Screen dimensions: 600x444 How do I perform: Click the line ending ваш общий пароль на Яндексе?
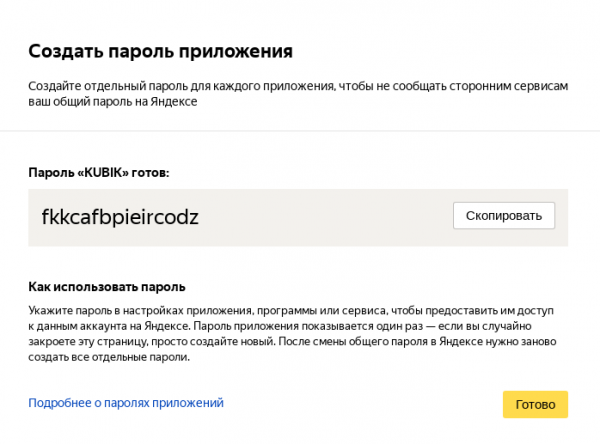click(x=114, y=101)
